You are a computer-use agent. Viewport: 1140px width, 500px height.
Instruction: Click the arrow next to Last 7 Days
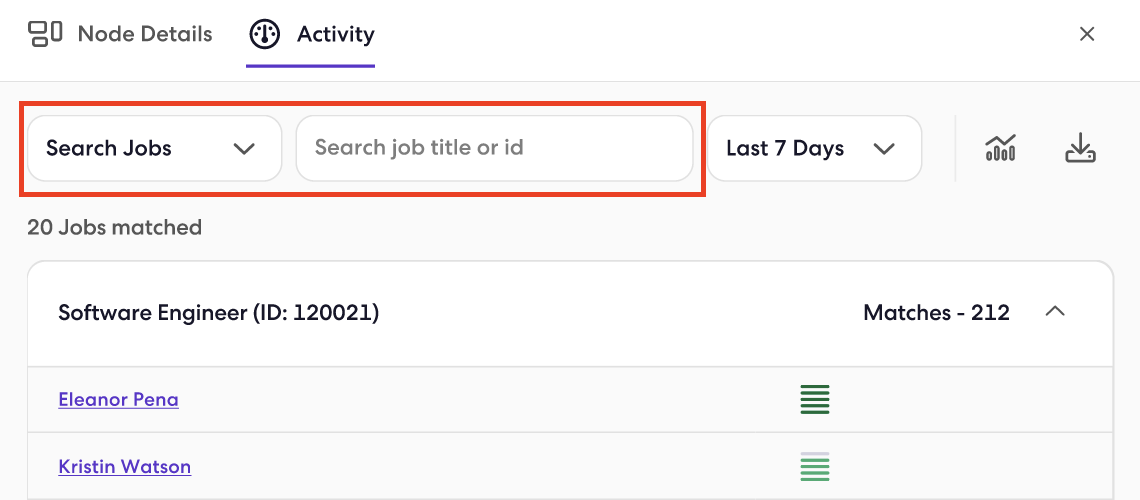[883, 148]
